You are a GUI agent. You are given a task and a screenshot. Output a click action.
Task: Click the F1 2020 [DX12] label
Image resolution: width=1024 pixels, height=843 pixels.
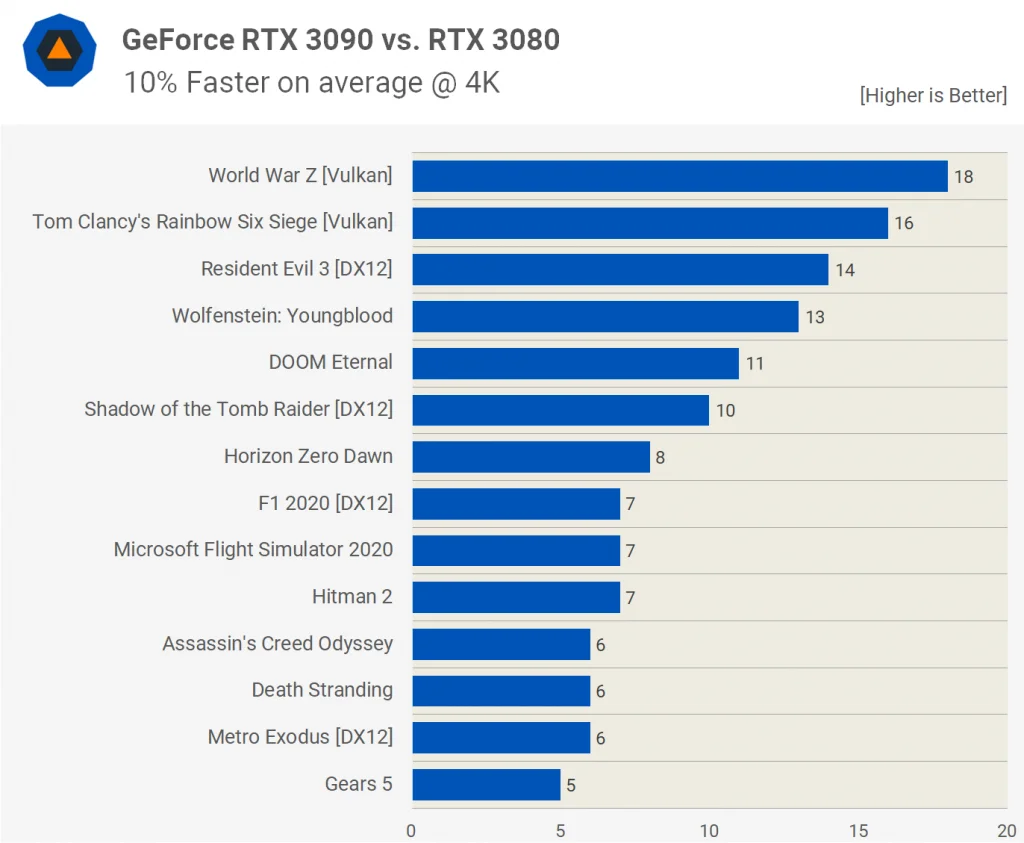(x=326, y=503)
